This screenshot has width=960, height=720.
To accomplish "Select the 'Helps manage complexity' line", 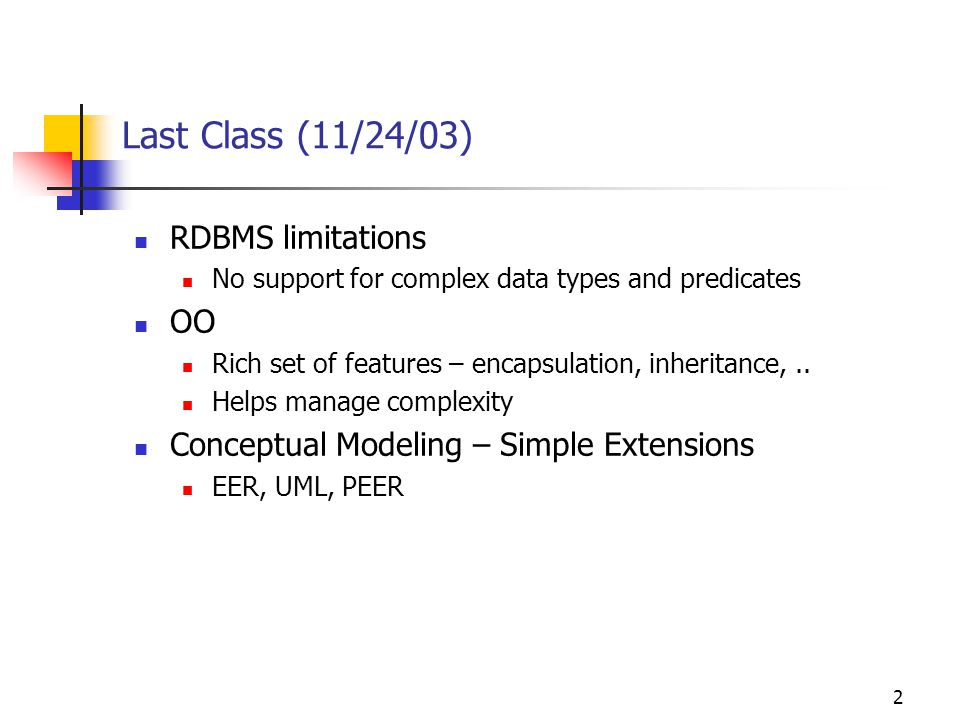I will 362,402.
